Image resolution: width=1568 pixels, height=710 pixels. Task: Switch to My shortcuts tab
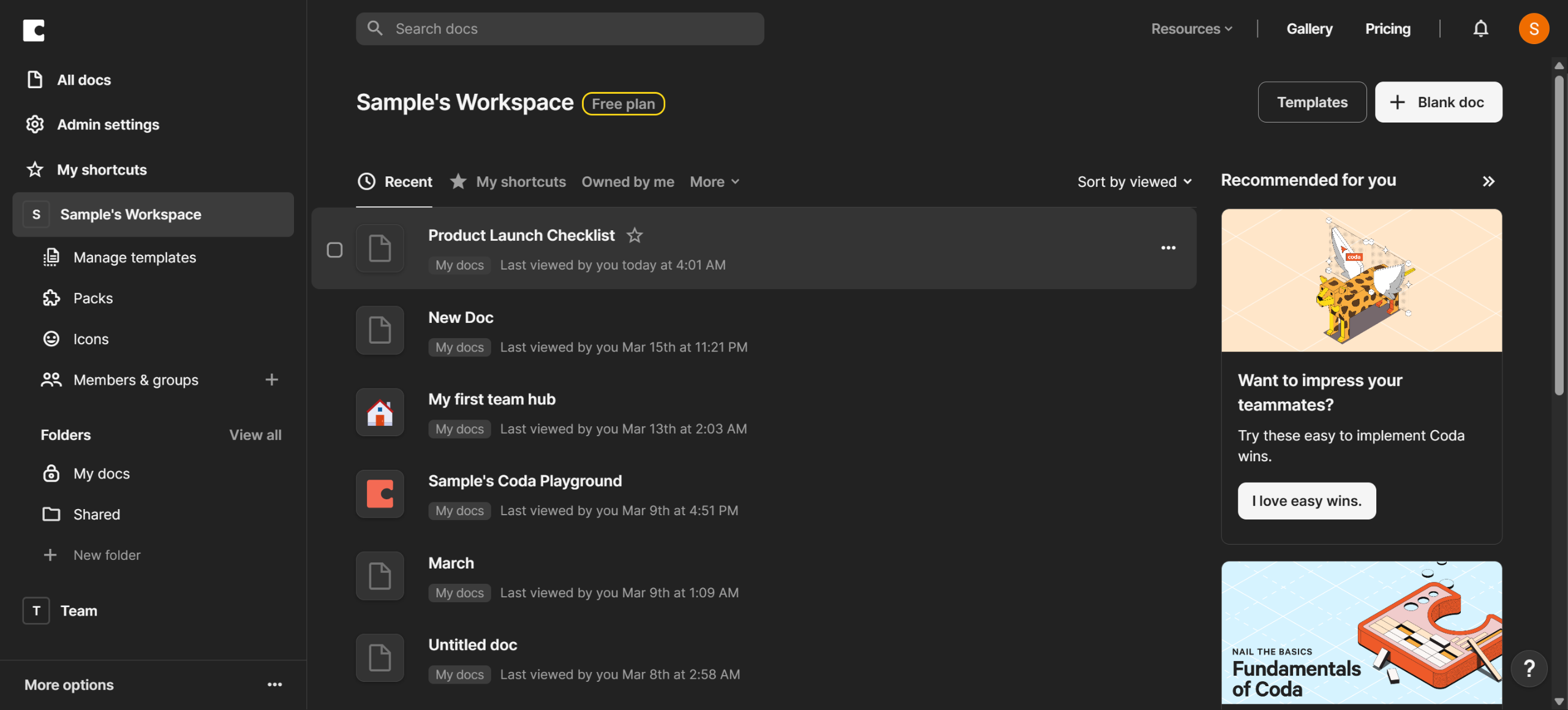tap(520, 182)
